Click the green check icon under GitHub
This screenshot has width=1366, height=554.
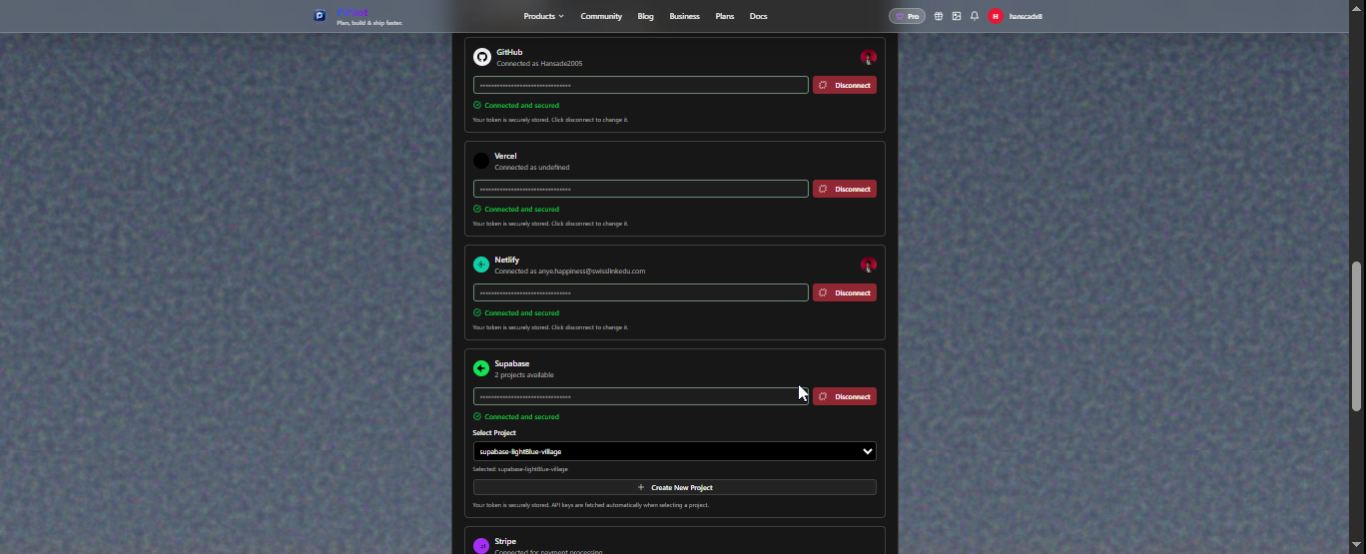click(x=477, y=105)
